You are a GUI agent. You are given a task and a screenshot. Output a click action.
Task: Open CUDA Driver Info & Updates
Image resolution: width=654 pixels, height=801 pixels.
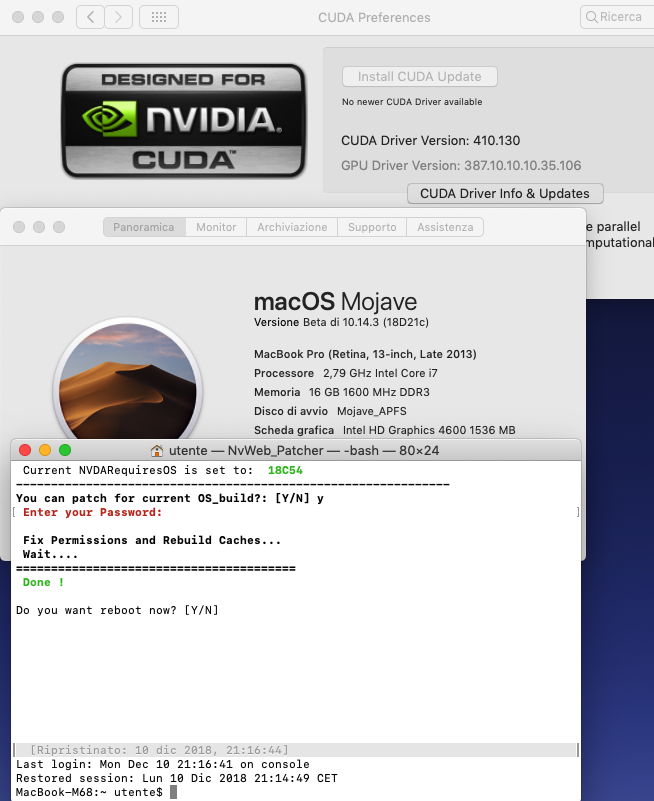pos(505,194)
